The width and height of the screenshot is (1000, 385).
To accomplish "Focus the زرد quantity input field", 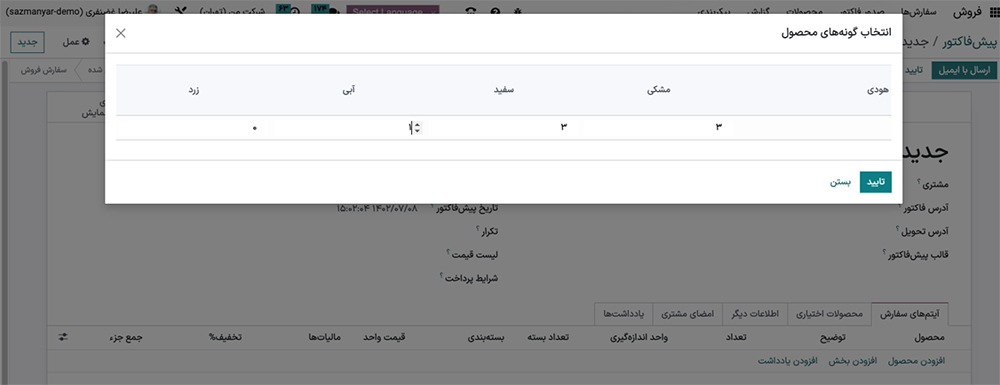I will point(195,127).
